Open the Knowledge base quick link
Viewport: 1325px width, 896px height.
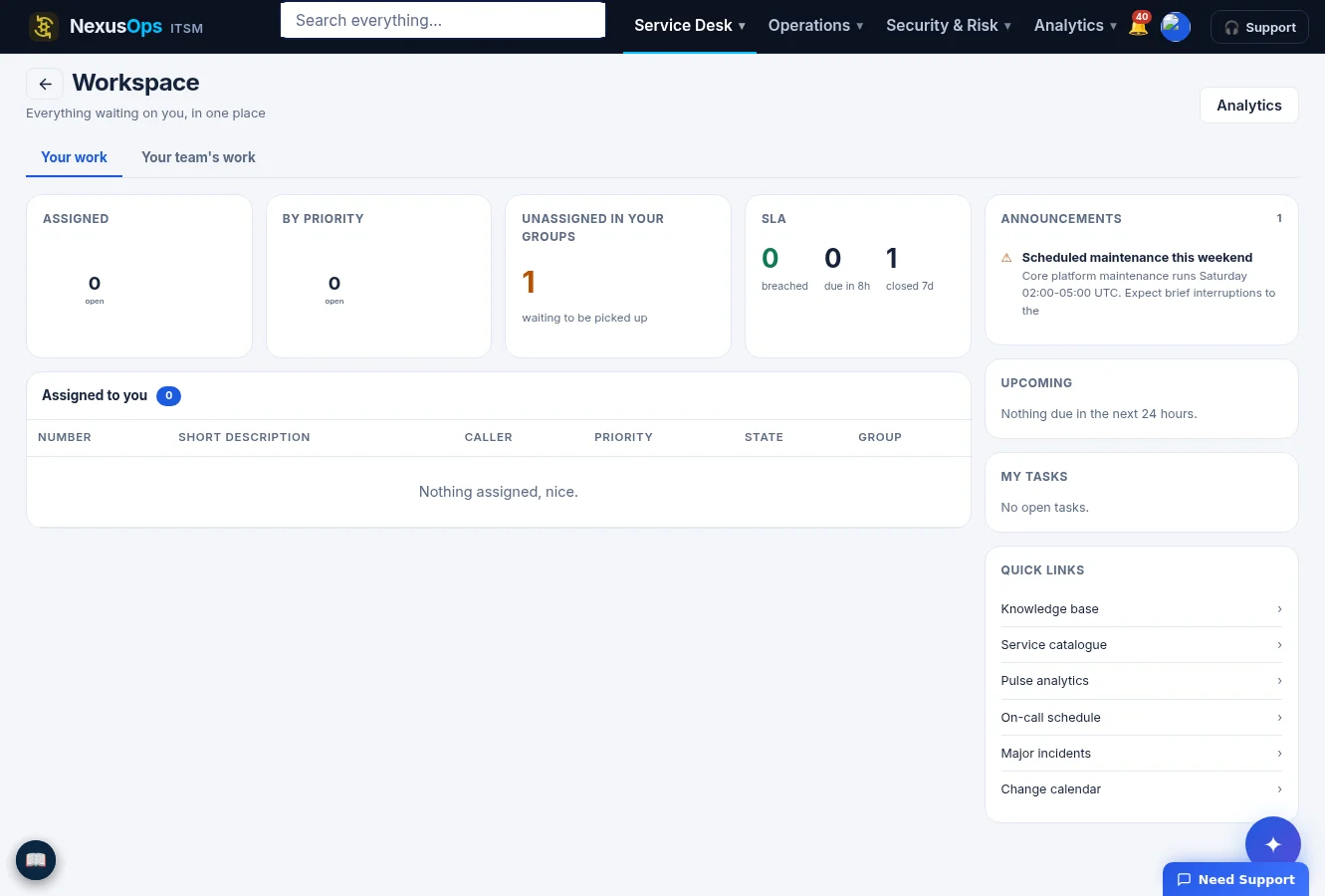(x=1141, y=609)
